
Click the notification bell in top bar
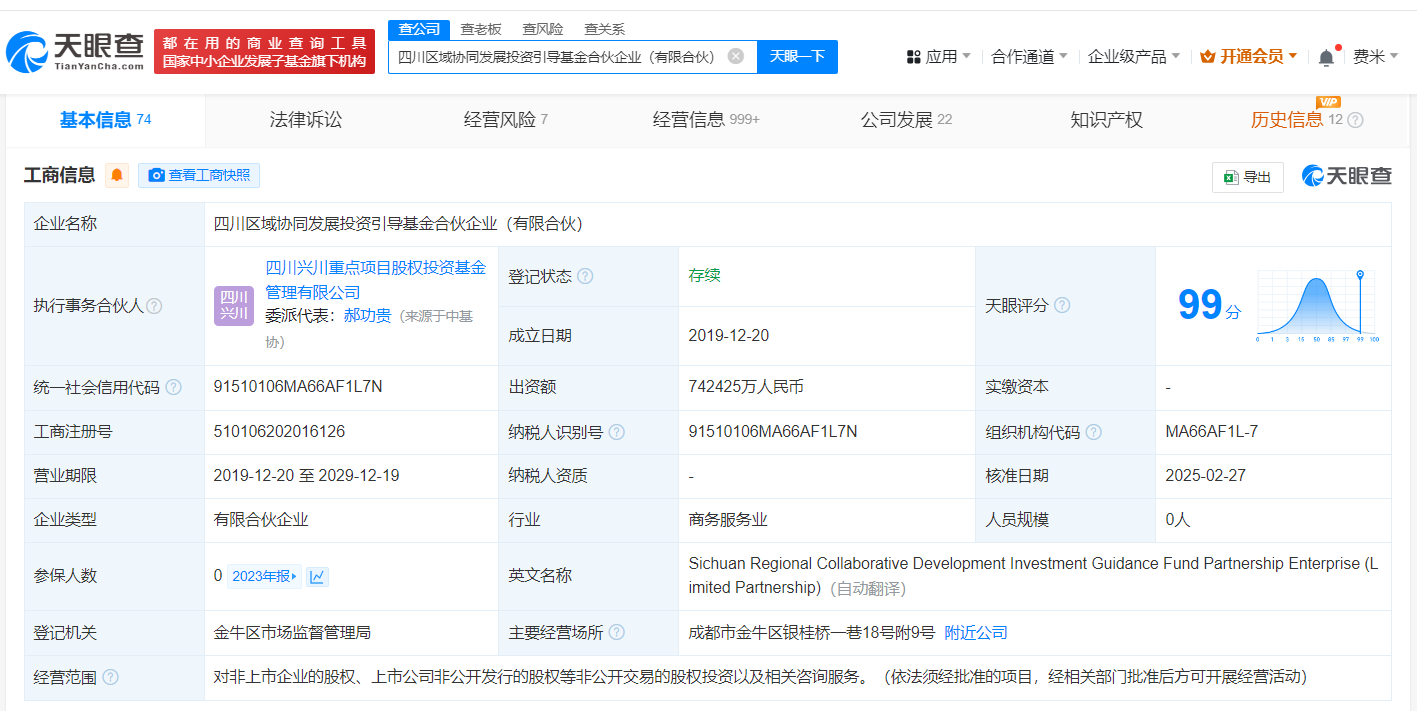click(1326, 57)
